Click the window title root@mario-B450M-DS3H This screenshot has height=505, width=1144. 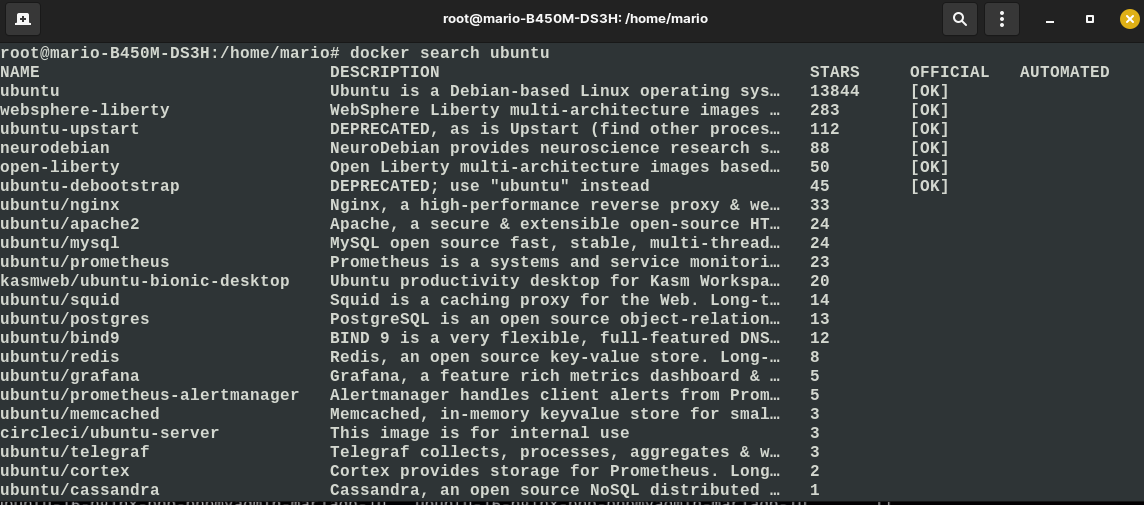(x=576, y=19)
